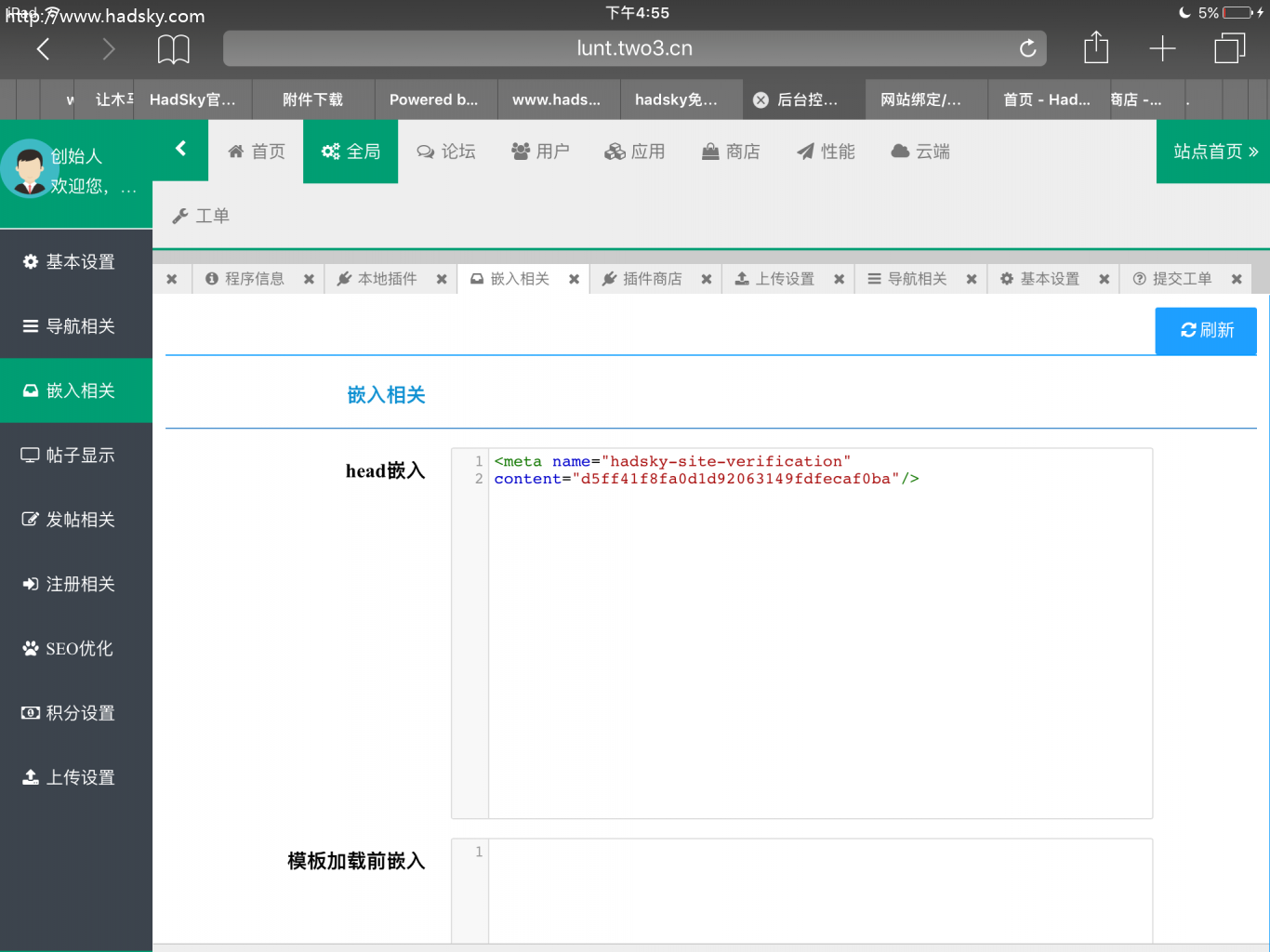Click inside the head嵌入 code editor
Image resolution: width=1270 pixels, height=952 pixels.
[801, 633]
